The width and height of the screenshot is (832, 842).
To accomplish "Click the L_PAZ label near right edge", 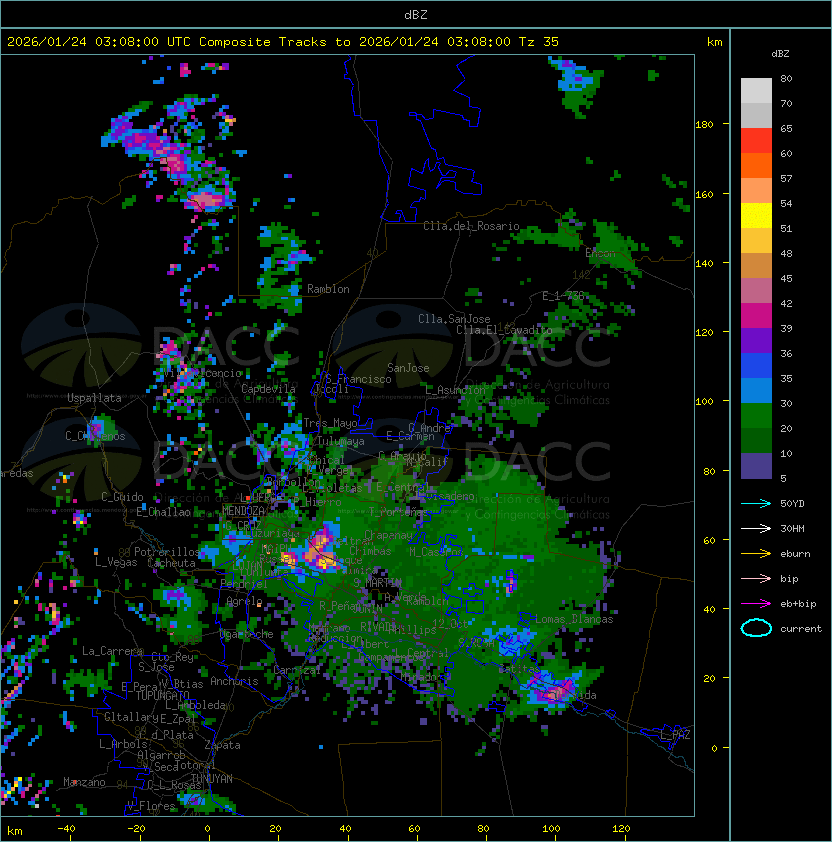I will (x=675, y=735).
